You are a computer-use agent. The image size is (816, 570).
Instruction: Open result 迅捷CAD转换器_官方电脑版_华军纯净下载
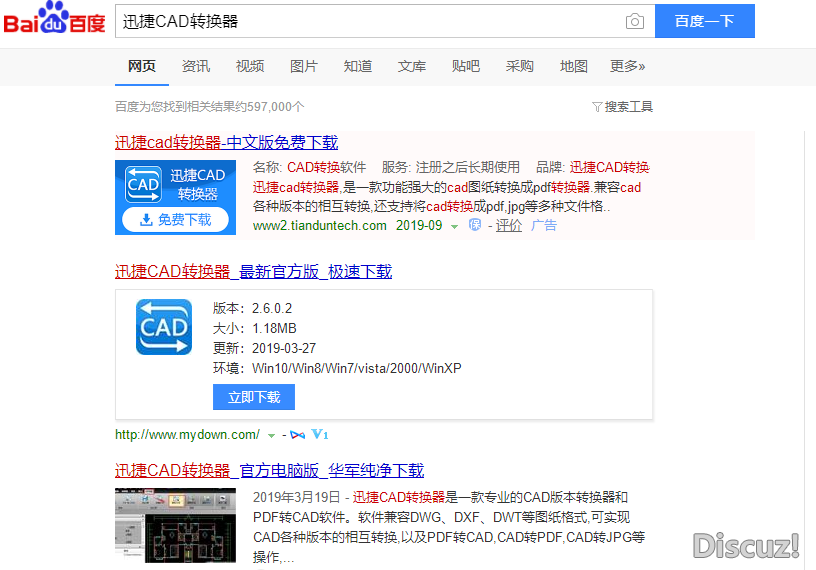(x=269, y=470)
